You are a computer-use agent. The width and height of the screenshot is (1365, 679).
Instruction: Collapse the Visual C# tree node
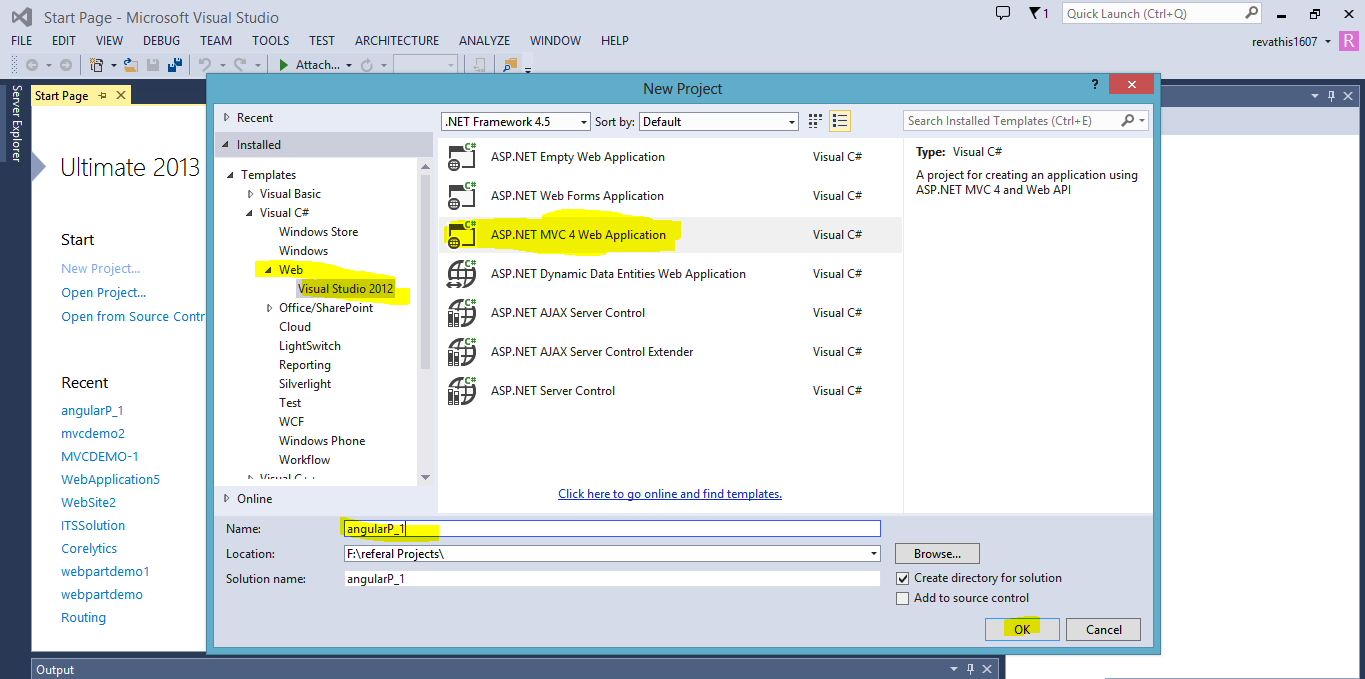(249, 212)
